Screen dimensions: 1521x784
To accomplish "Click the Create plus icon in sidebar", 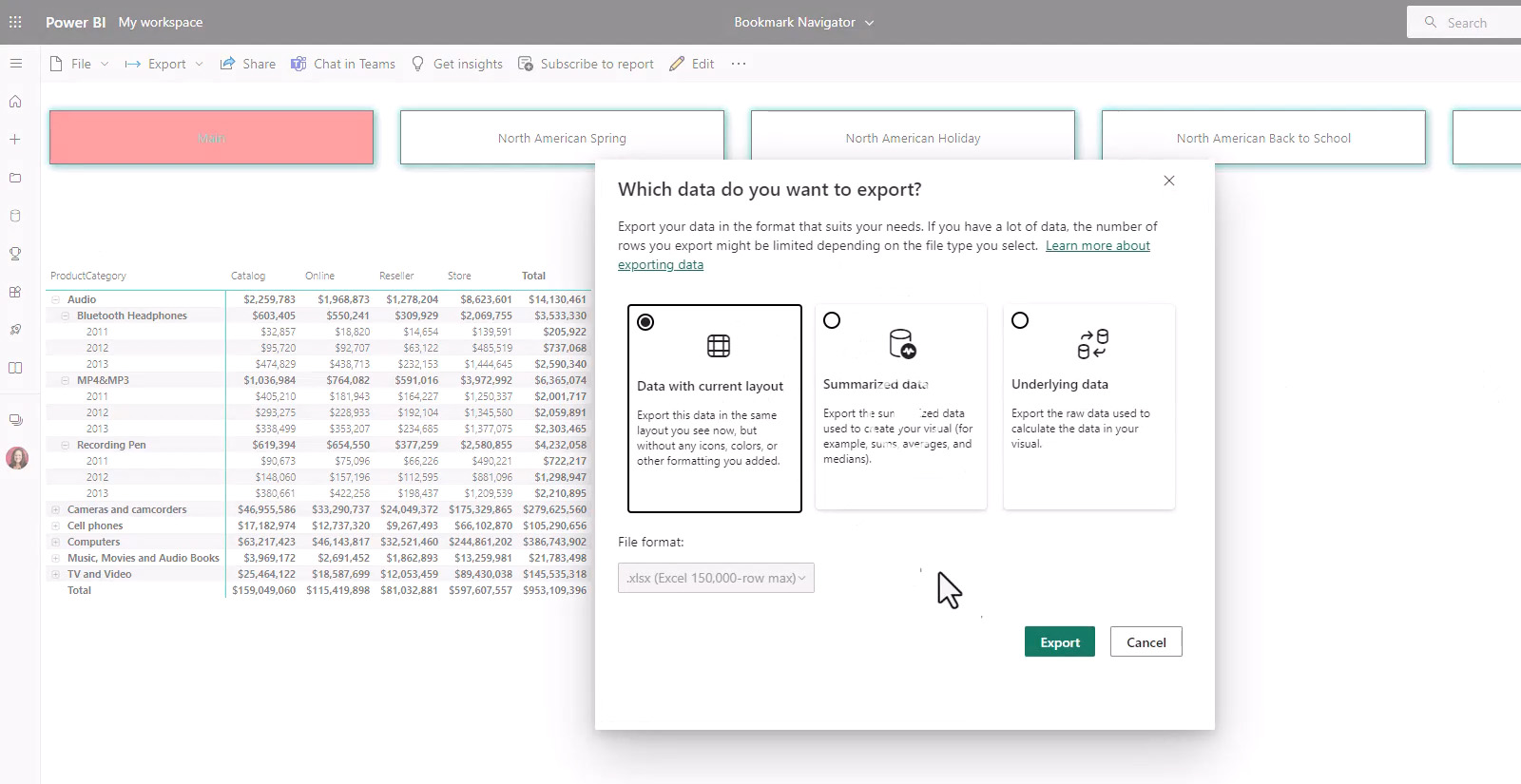I will coord(15,140).
